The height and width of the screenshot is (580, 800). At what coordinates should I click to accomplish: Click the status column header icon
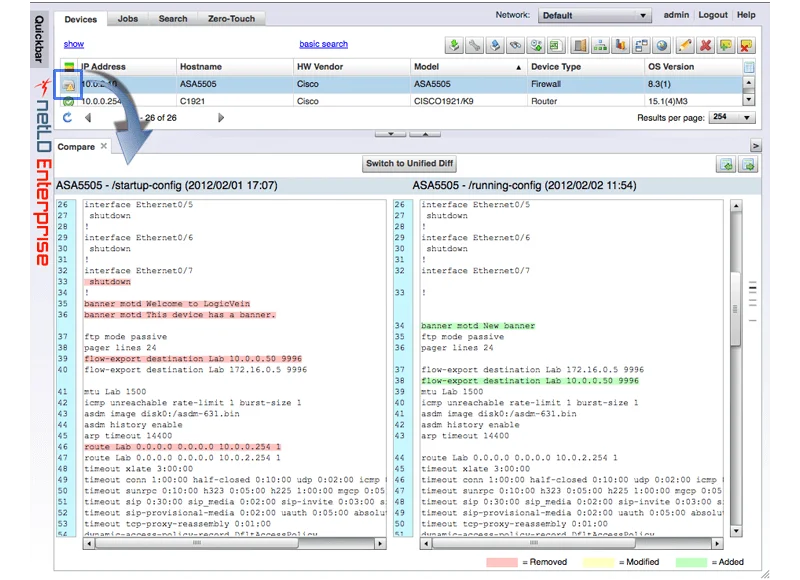coord(69,66)
